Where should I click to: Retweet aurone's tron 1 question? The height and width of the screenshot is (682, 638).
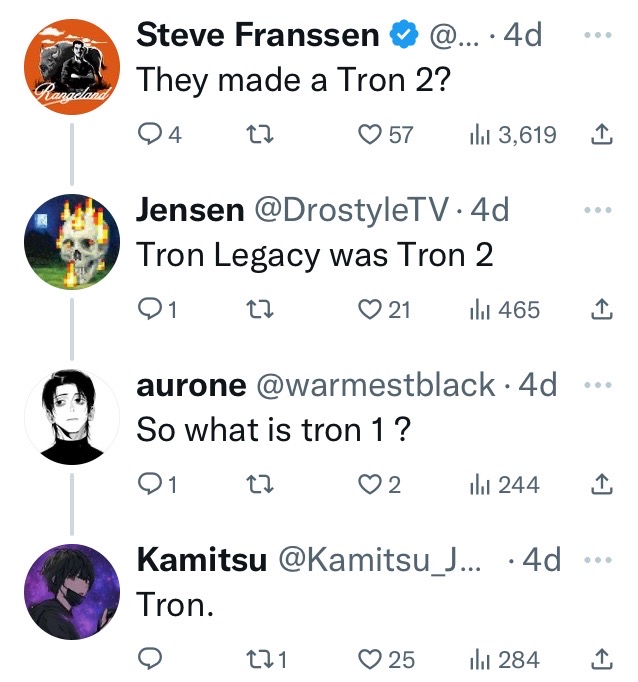259,485
